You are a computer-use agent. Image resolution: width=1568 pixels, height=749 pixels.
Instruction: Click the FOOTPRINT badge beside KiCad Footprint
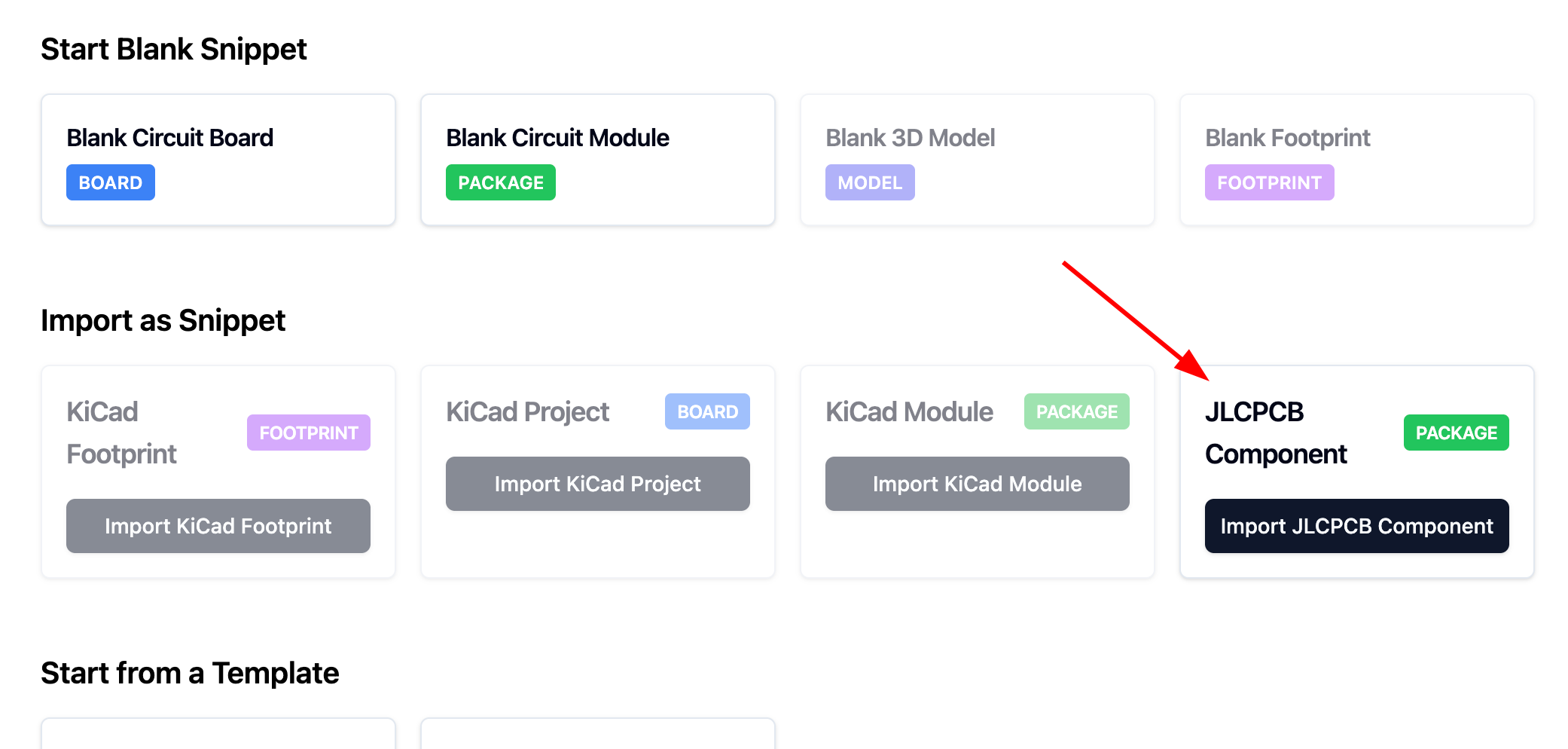(309, 433)
